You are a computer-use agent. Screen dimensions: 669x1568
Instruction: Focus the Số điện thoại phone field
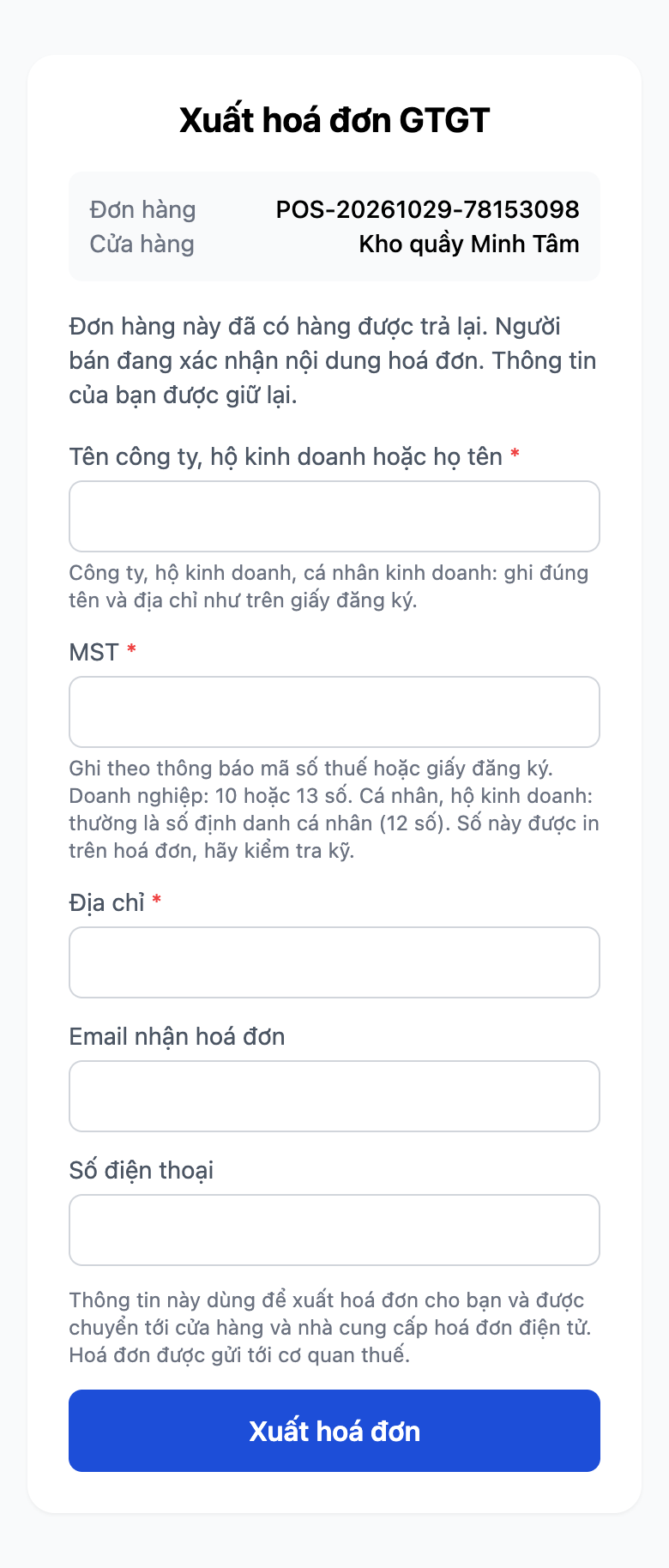point(334,1230)
